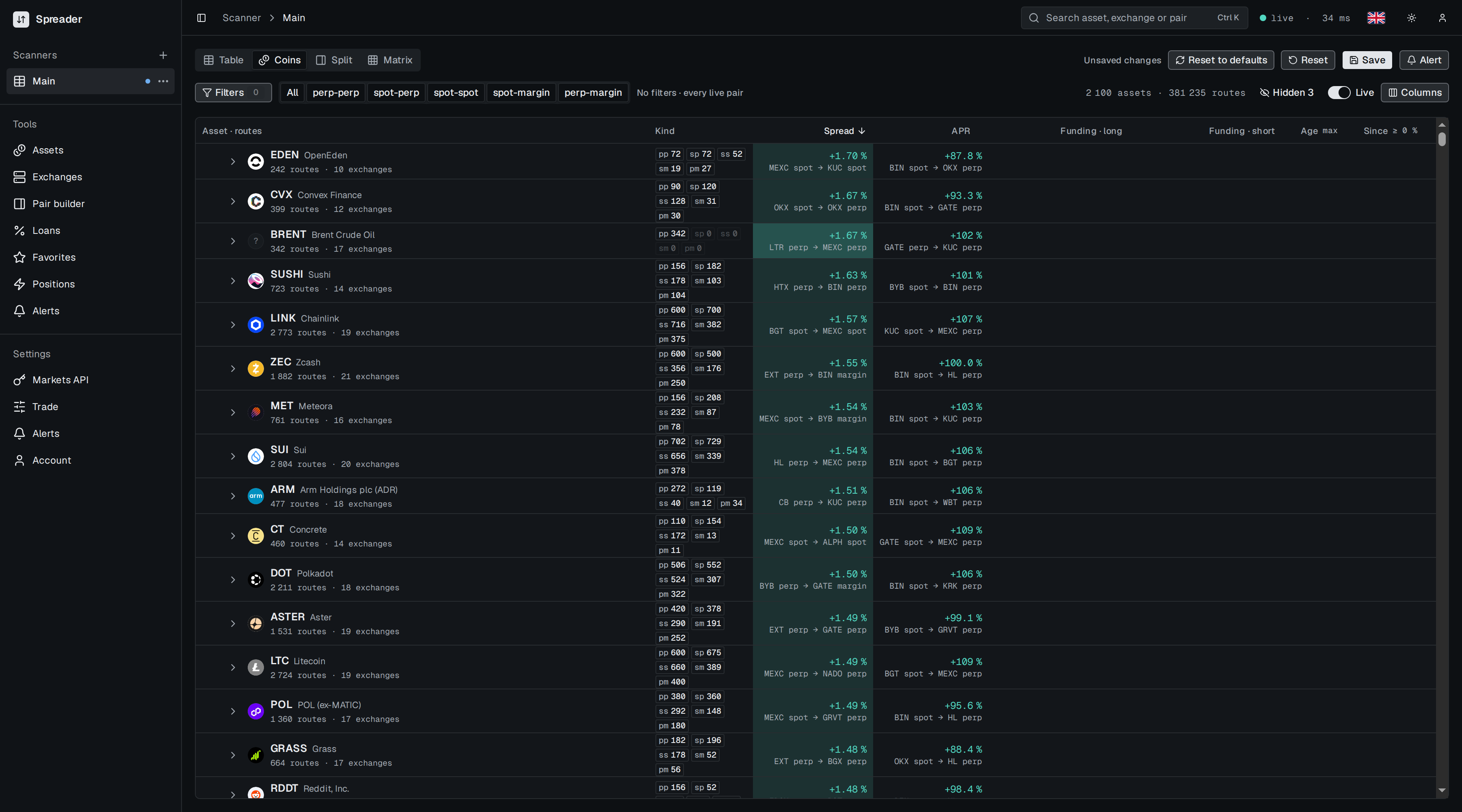
Task: Open the Filters panel button
Action: click(x=233, y=93)
